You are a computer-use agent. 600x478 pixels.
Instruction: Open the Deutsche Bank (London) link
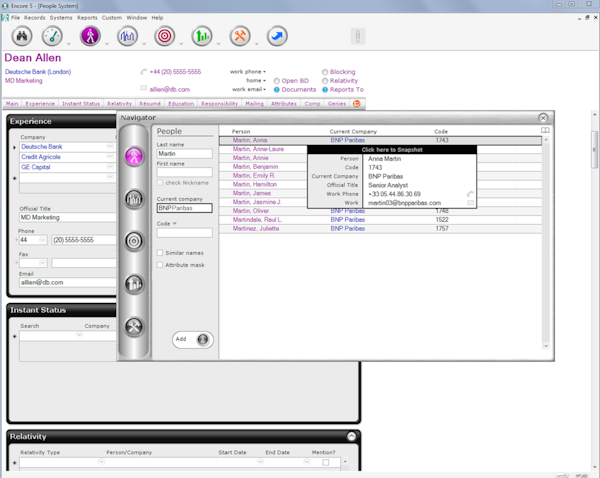coord(38,72)
